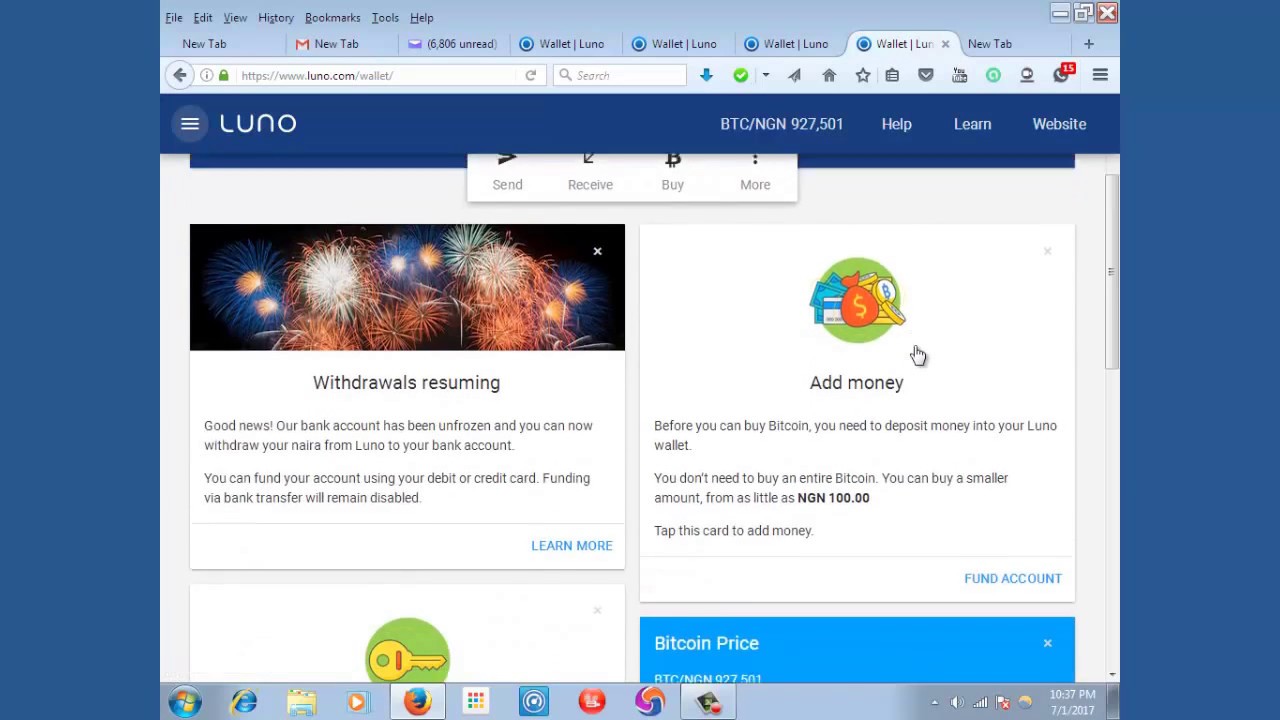Image resolution: width=1280 pixels, height=720 pixels.
Task: Switch to the last New Tab tab
Action: click(x=1010, y=44)
